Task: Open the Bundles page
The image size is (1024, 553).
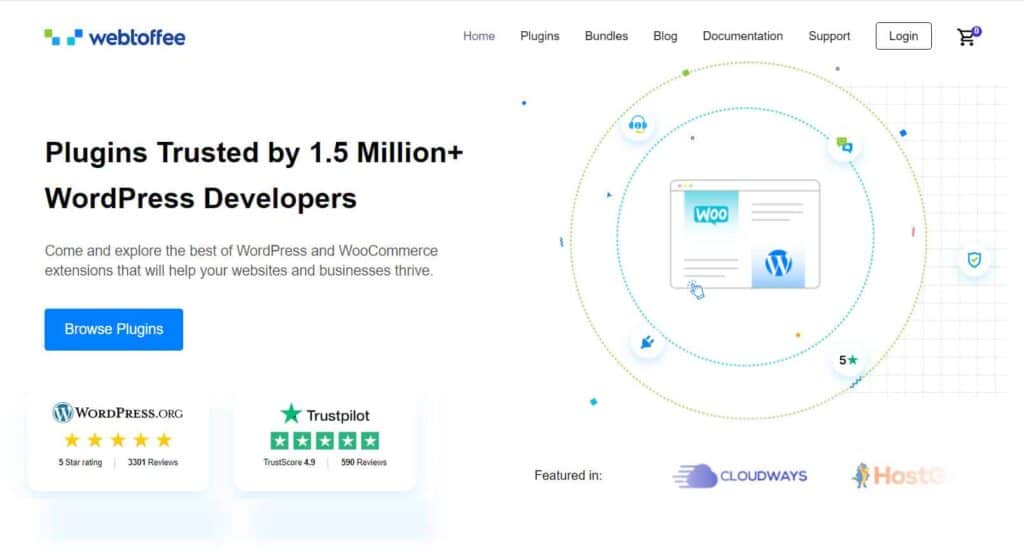Action: point(606,36)
